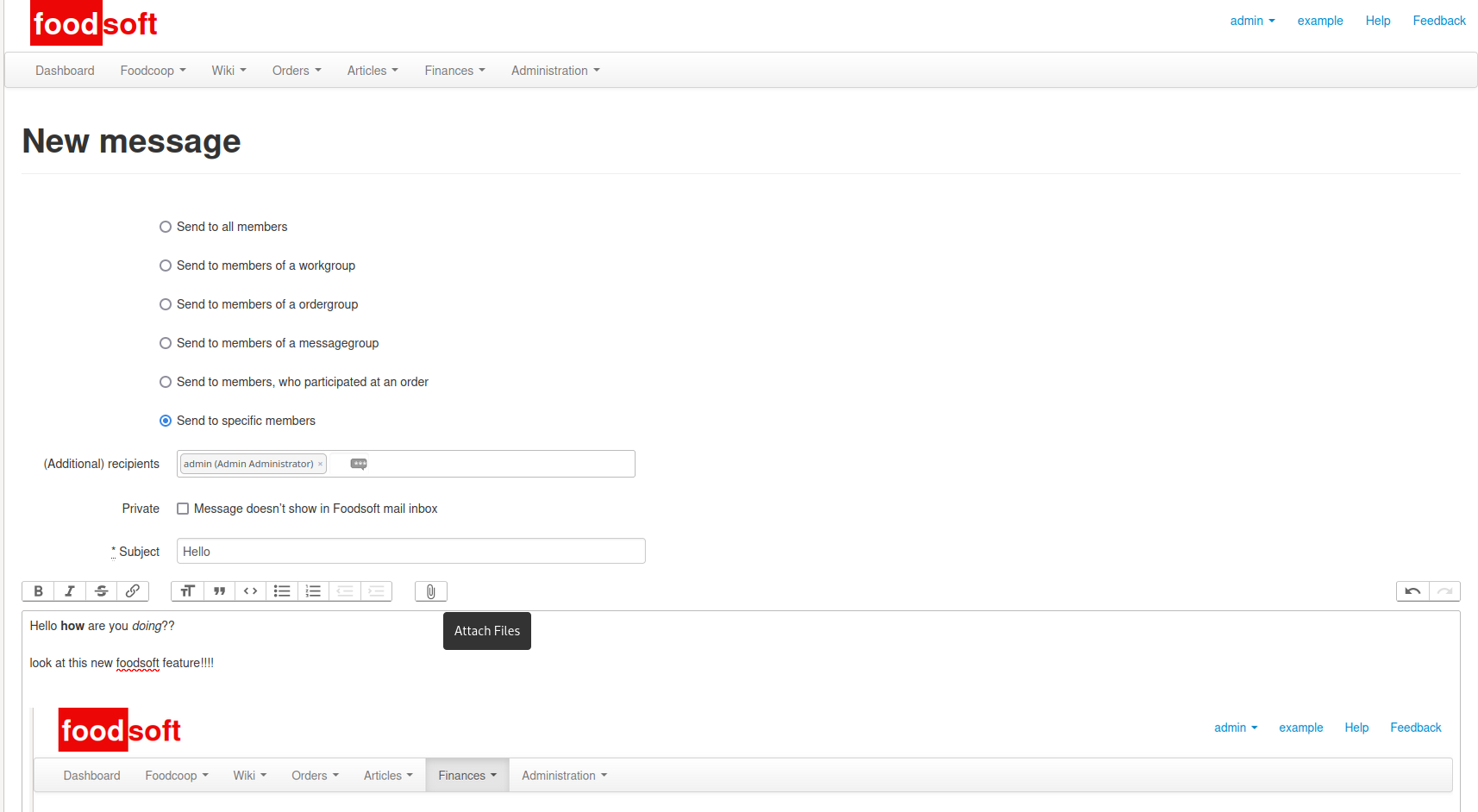Apply italic formatting in editor toolbar
1478x812 pixels.
(70, 591)
